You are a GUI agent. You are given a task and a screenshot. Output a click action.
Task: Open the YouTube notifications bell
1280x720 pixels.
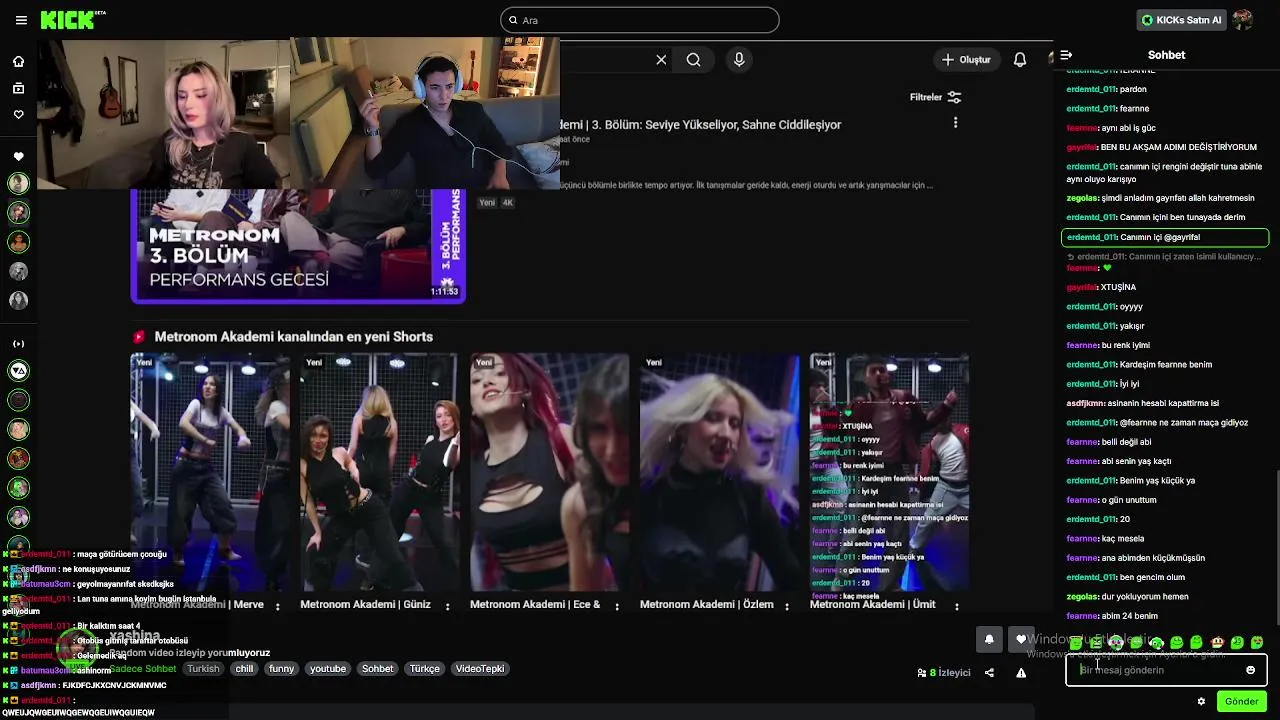coord(1020,60)
